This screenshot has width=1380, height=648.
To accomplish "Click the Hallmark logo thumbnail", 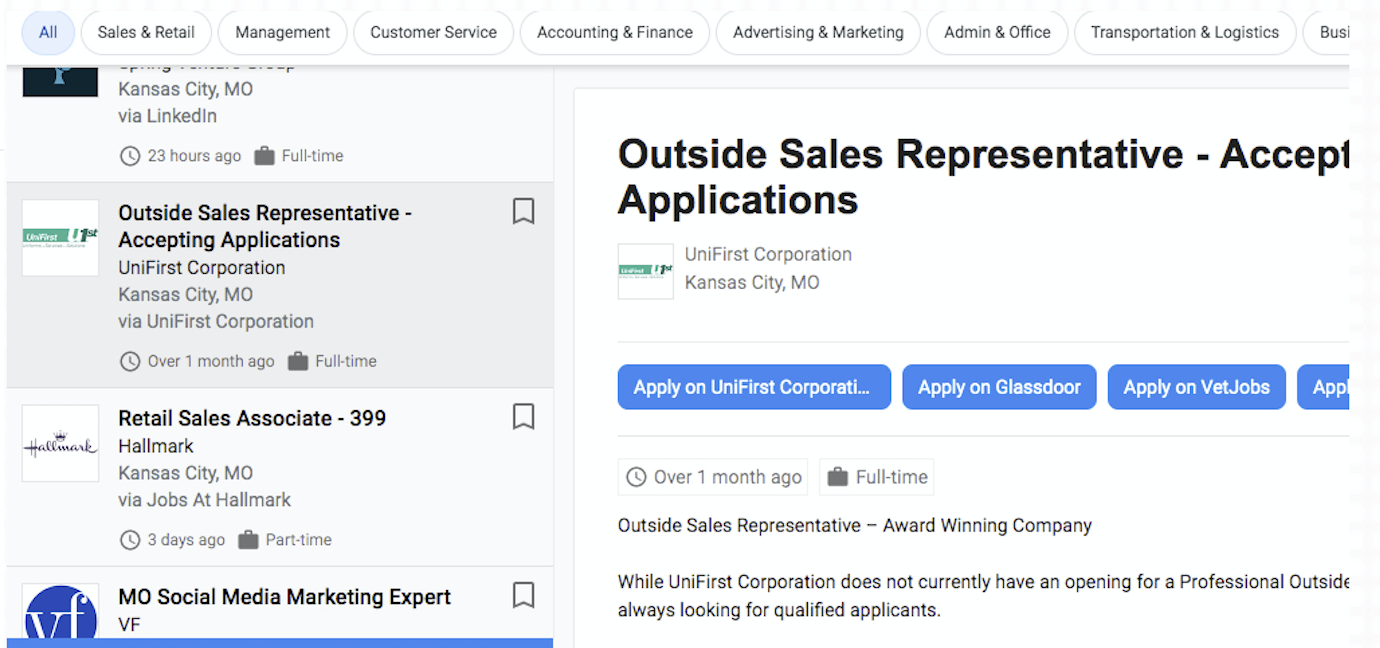I will (x=60, y=443).
